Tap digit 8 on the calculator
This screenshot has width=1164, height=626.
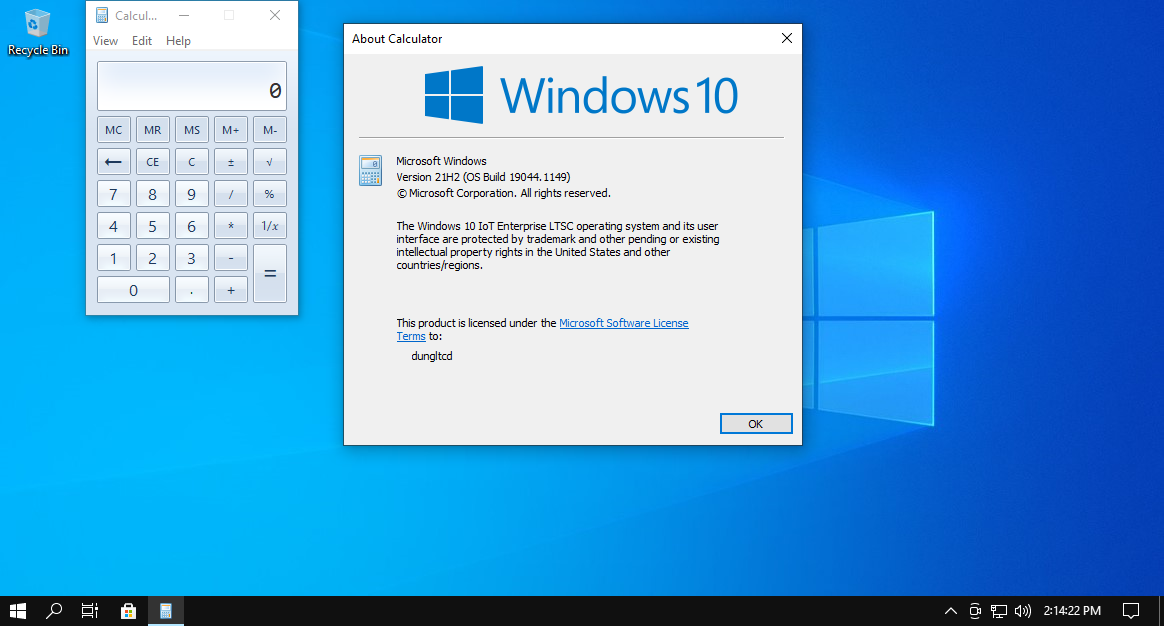[x=152, y=194]
